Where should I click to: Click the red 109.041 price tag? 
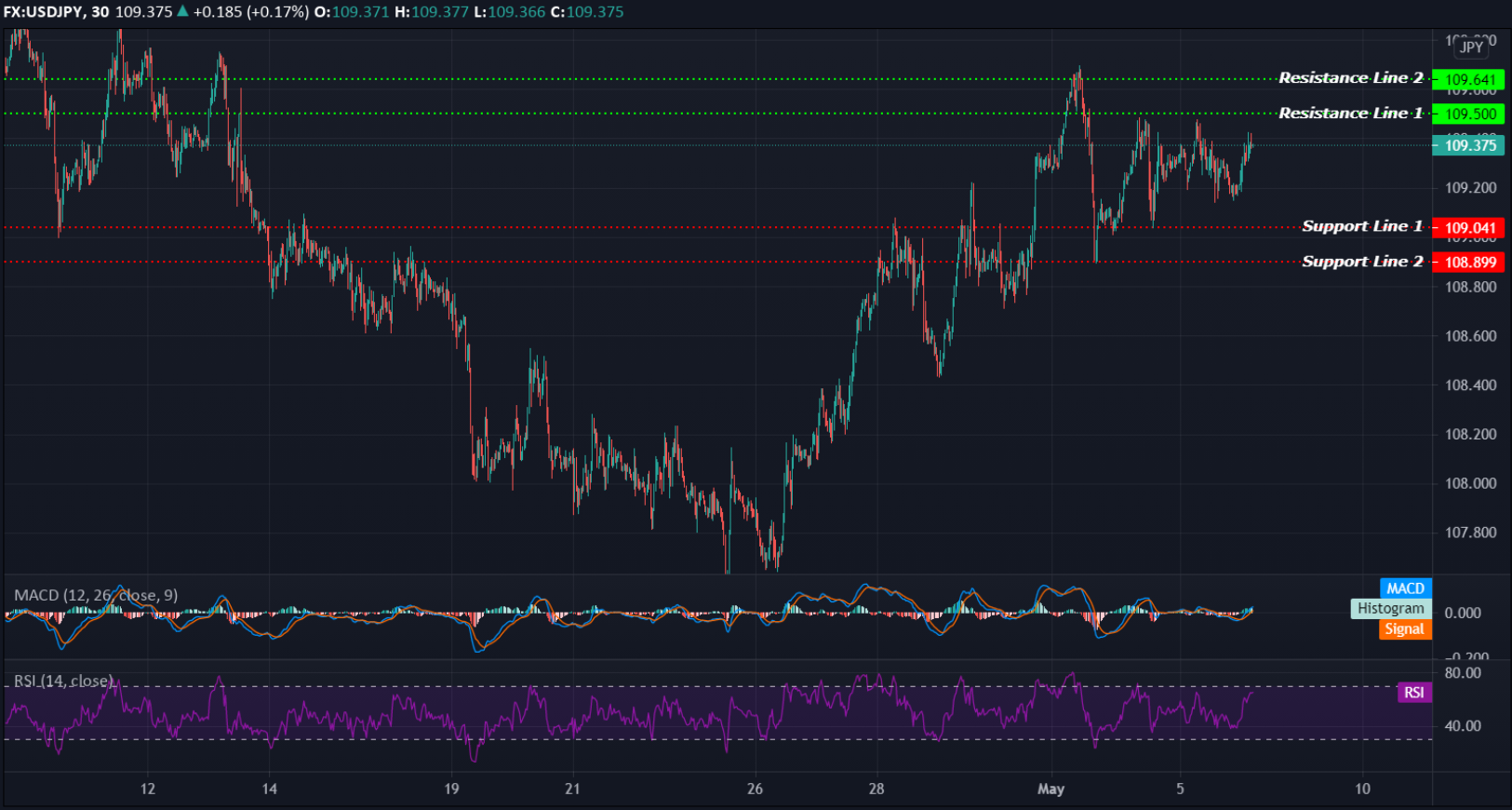(1468, 228)
